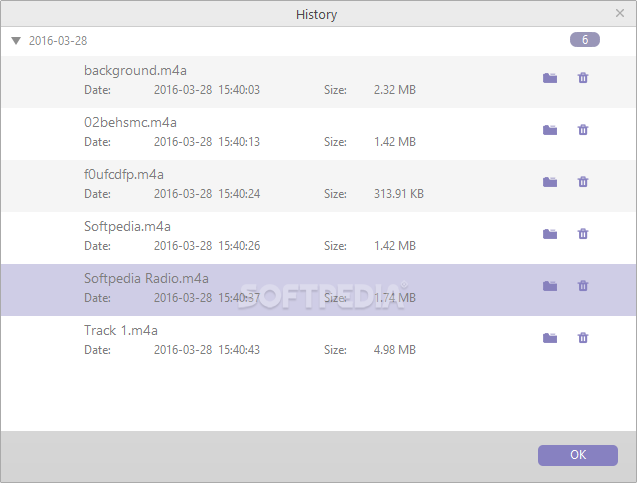Click timestamp 2016-03-28 15:40:13
The width and height of the screenshot is (637, 483).
point(207,142)
